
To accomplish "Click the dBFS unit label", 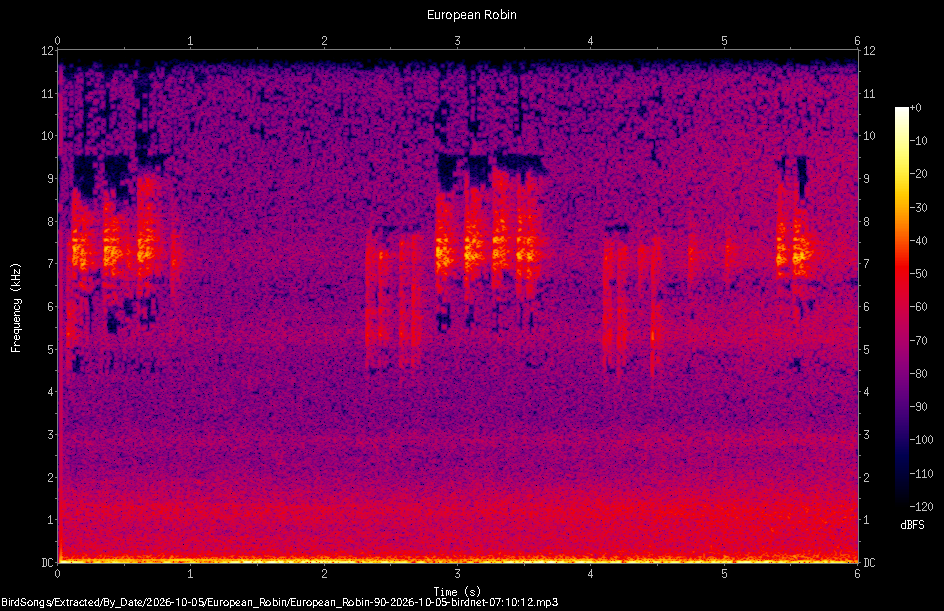I will (x=912, y=525).
